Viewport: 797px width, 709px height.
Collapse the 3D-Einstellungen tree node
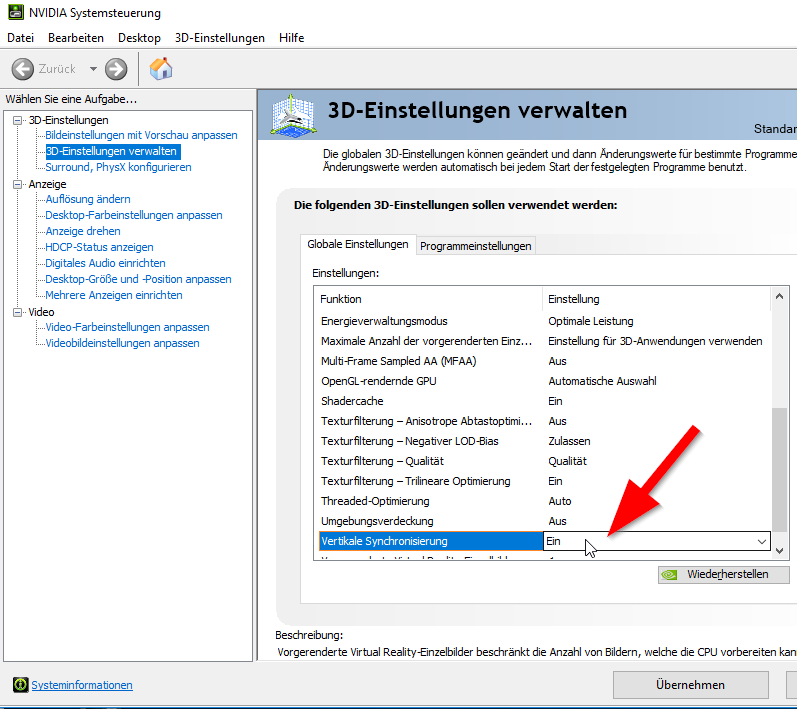[x=17, y=120]
